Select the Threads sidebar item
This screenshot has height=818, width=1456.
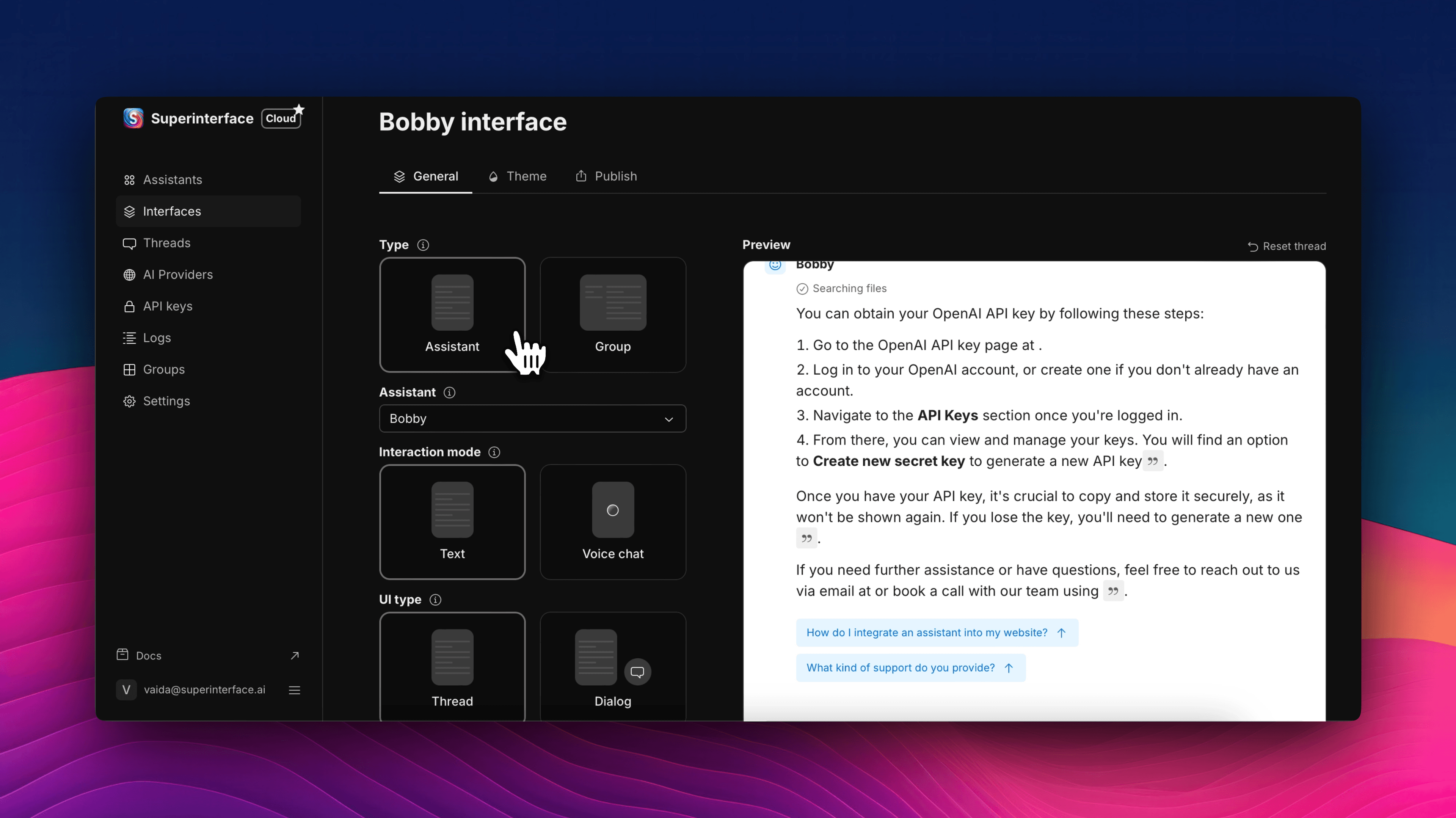click(x=166, y=243)
